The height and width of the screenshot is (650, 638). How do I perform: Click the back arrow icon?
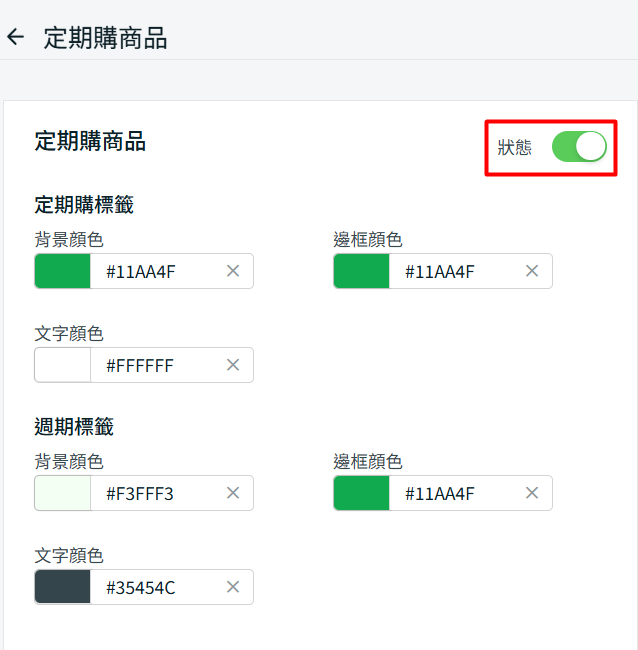point(15,38)
